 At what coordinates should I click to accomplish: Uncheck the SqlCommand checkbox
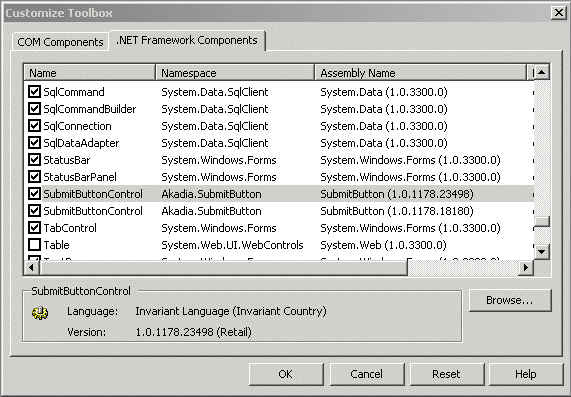(34, 91)
